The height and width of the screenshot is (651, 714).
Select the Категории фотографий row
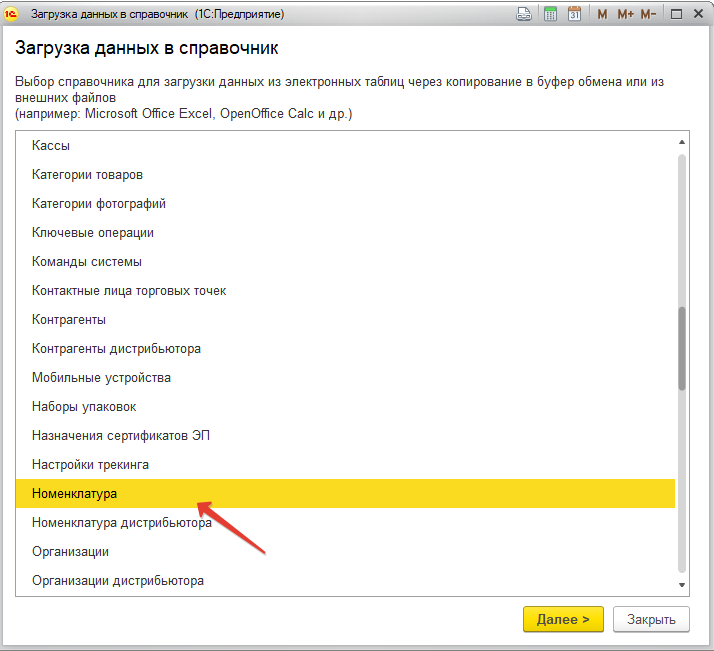[x=345, y=203]
